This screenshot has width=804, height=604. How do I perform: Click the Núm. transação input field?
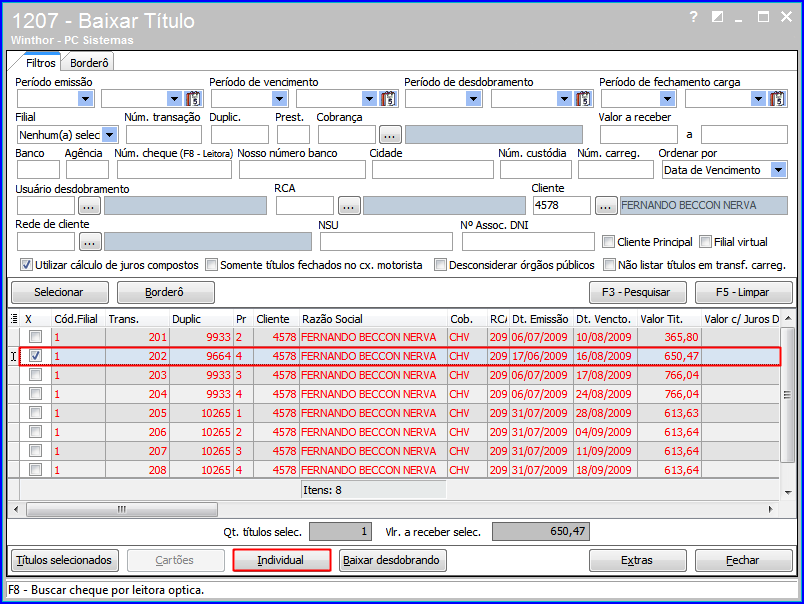164,135
